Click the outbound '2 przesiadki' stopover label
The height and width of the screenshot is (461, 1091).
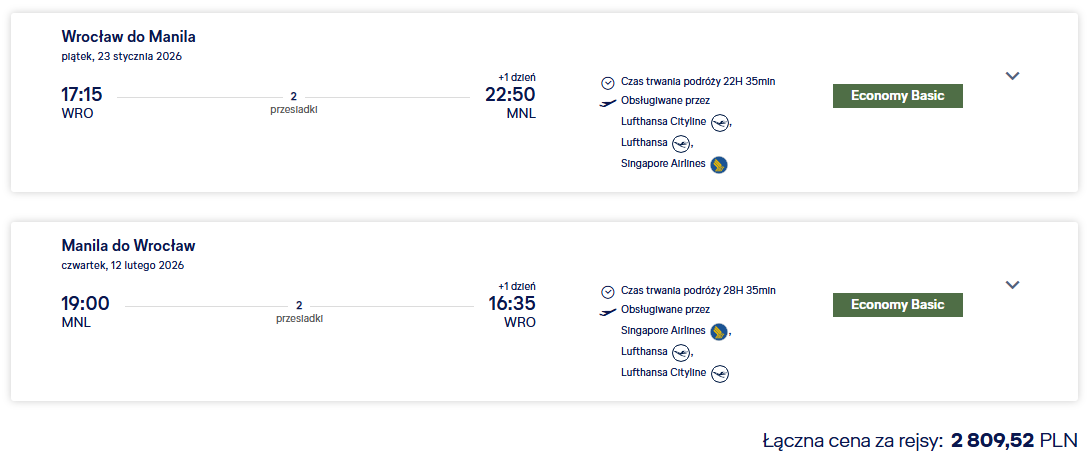294,103
